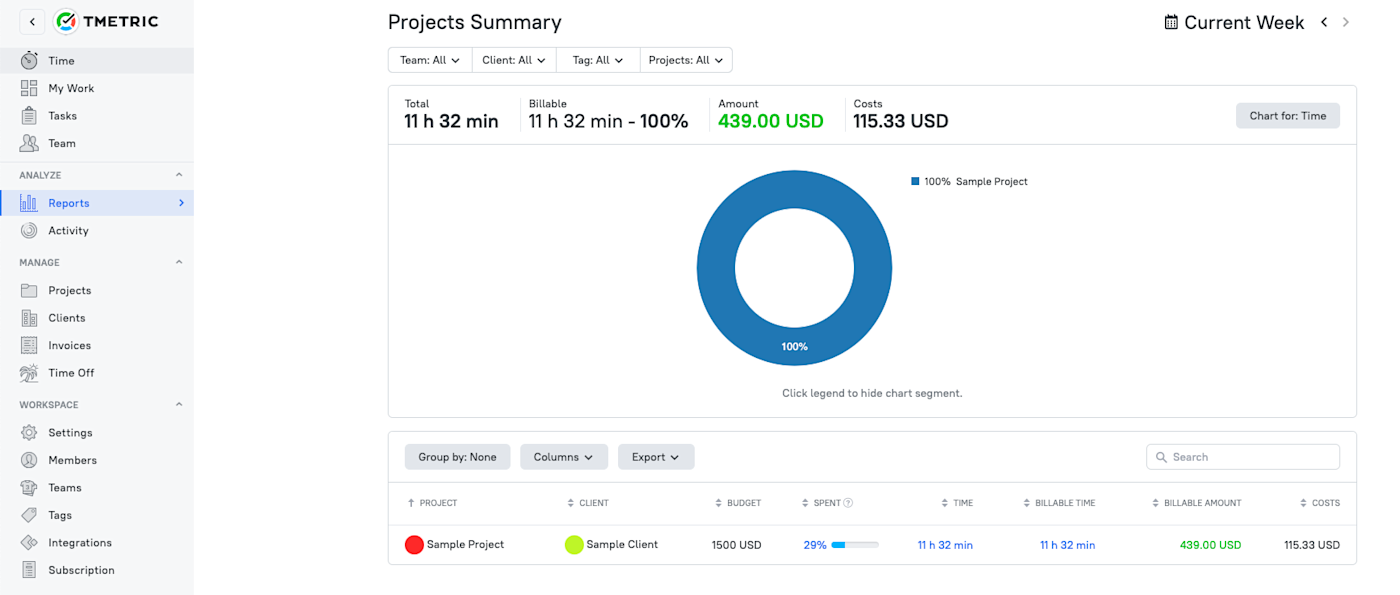This screenshot has width=1400, height=595.
Task: Collapse the Analyze sidebar section
Action: (179, 175)
